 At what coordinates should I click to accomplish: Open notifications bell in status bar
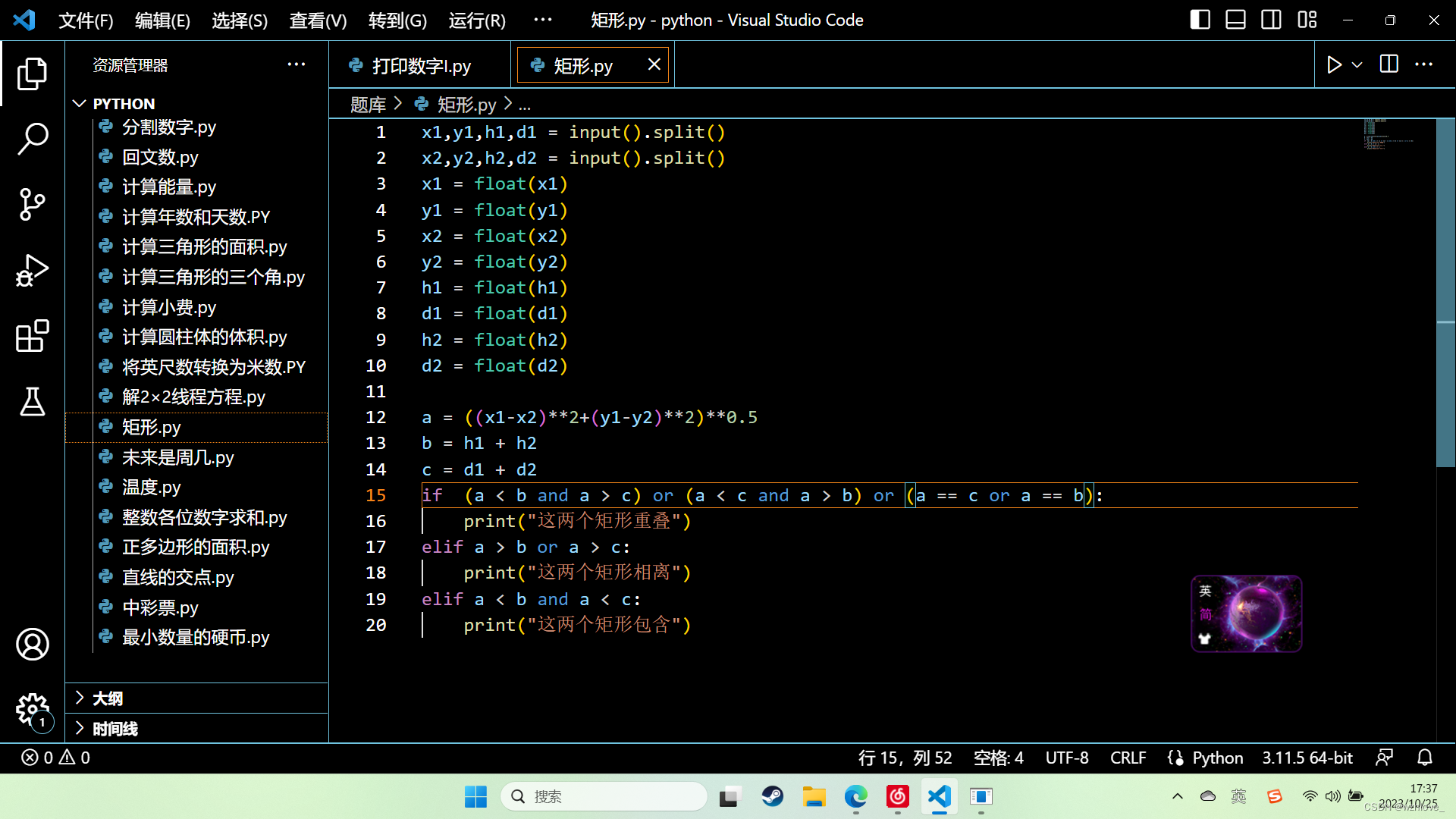1425,758
